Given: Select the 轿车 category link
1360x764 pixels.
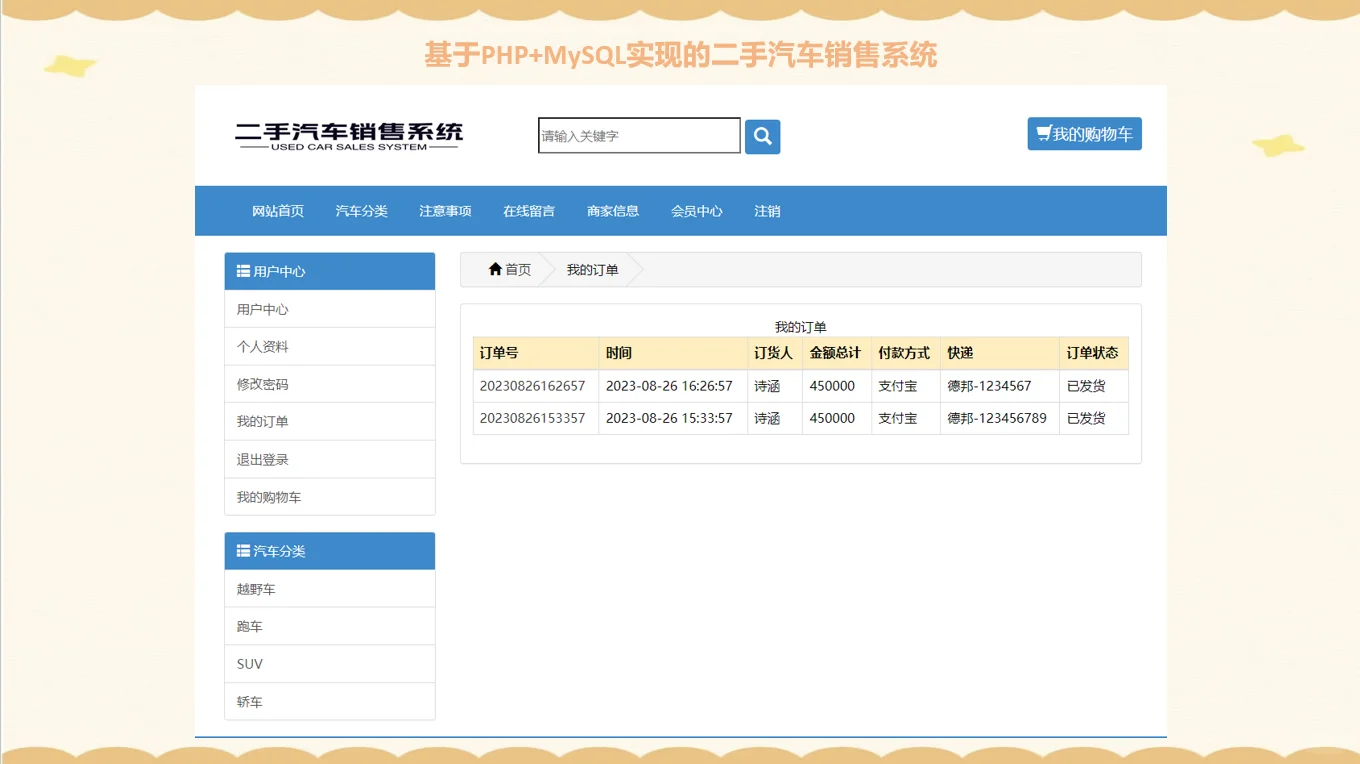Looking at the screenshot, I should (249, 701).
